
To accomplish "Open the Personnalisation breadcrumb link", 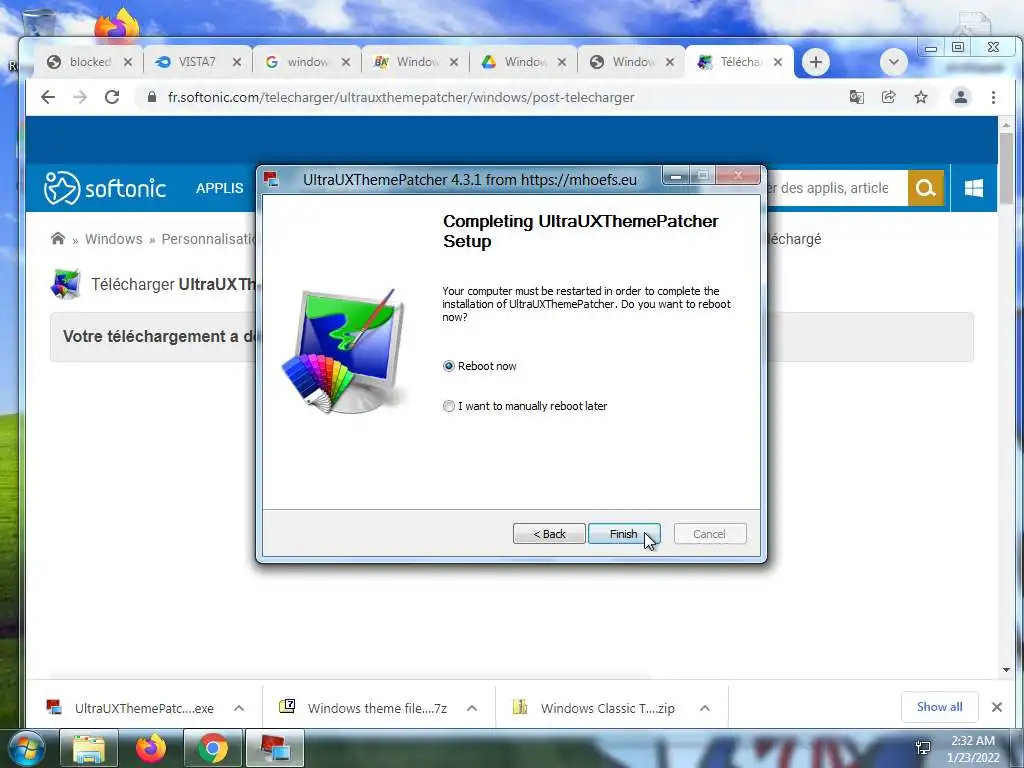I will click(x=208, y=239).
